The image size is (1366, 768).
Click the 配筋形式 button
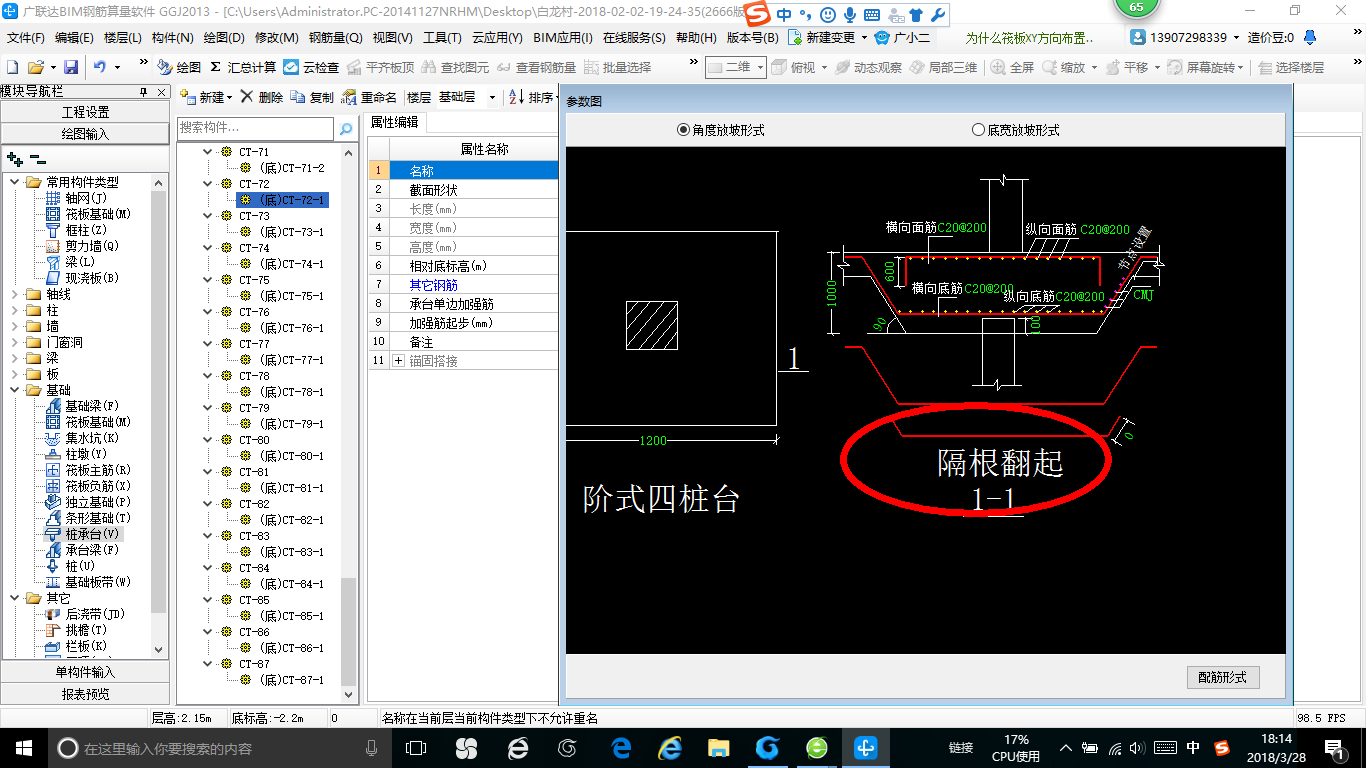click(x=1222, y=677)
